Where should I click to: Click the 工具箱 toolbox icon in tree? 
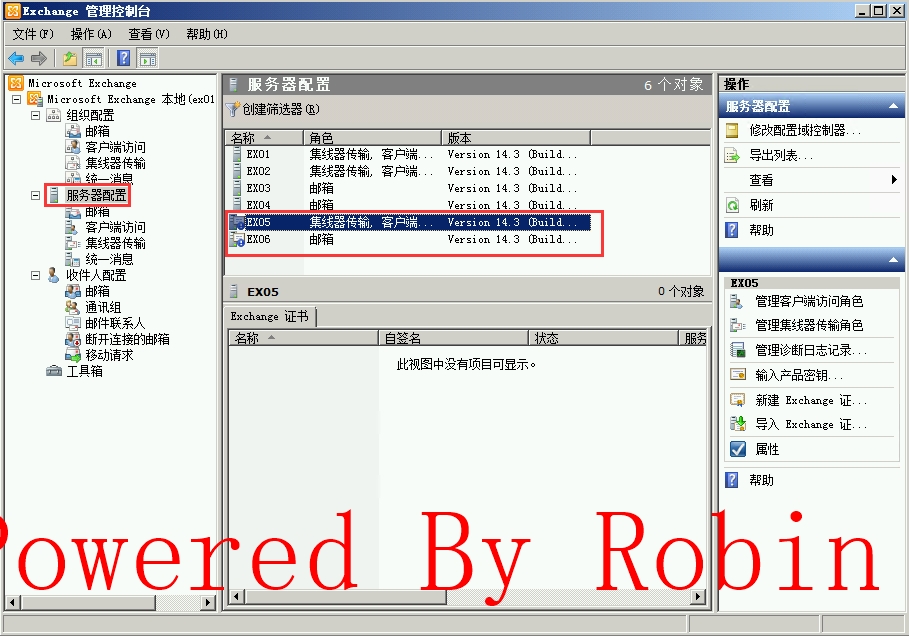[54, 371]
